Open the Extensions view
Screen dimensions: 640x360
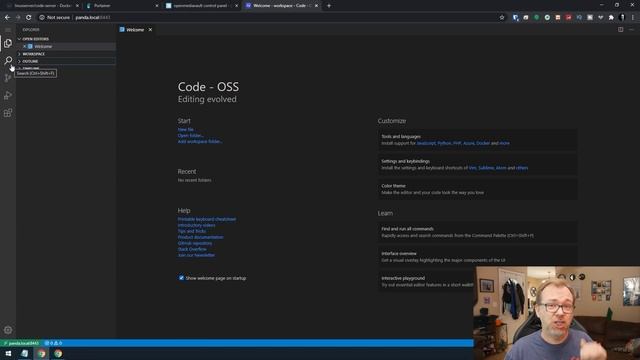point(8,113)
